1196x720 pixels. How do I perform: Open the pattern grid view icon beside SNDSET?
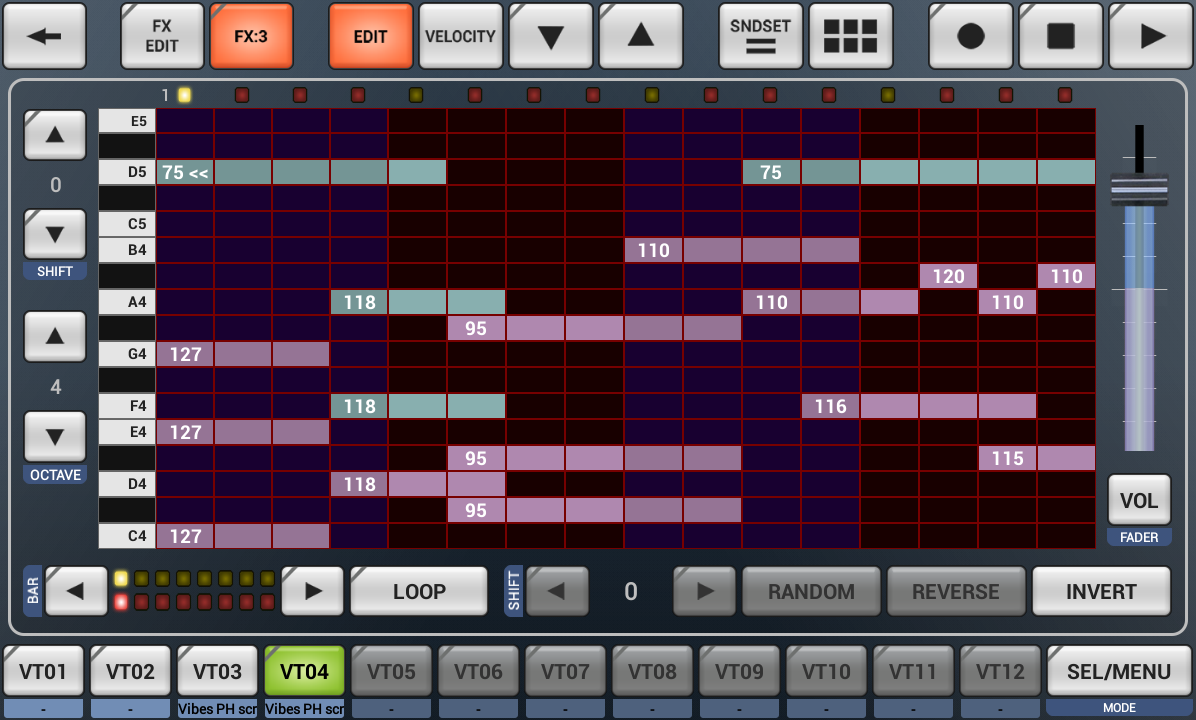[851, 36]
